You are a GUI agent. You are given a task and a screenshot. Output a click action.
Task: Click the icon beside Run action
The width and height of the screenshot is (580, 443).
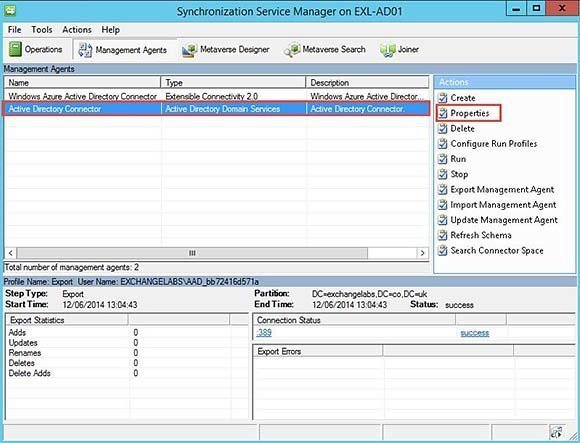click(442, 159)
